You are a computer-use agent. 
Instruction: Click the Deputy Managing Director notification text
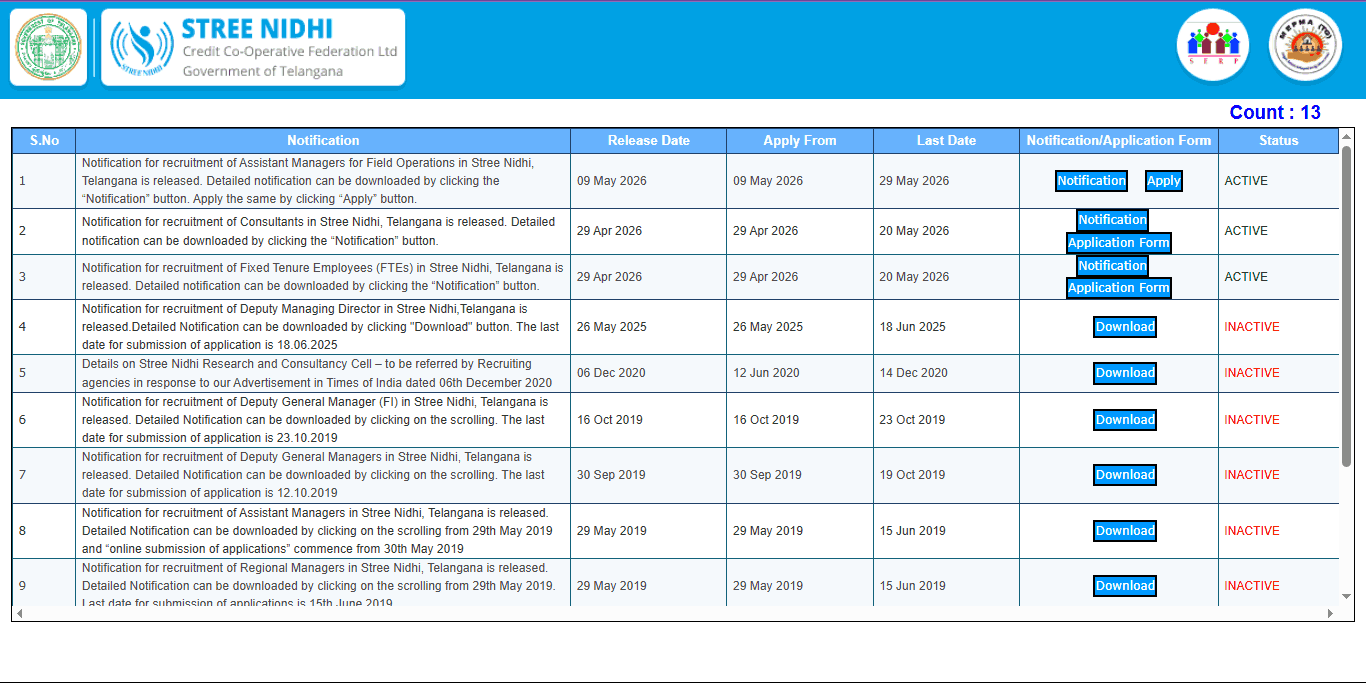pos(321,327)
